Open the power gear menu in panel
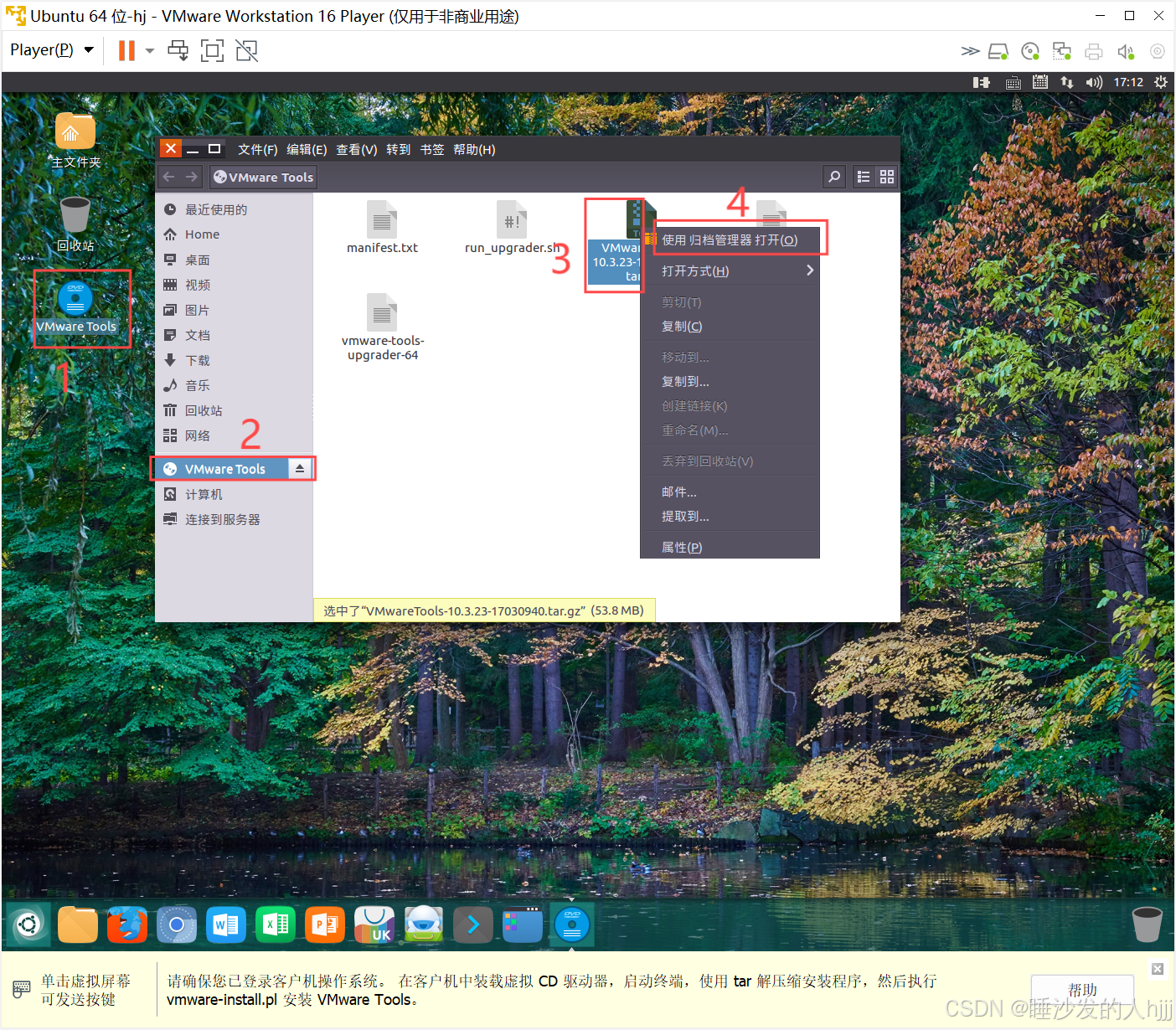Image resolution: width=1176 pixels, height=1030 pixels. (1161, 82)
